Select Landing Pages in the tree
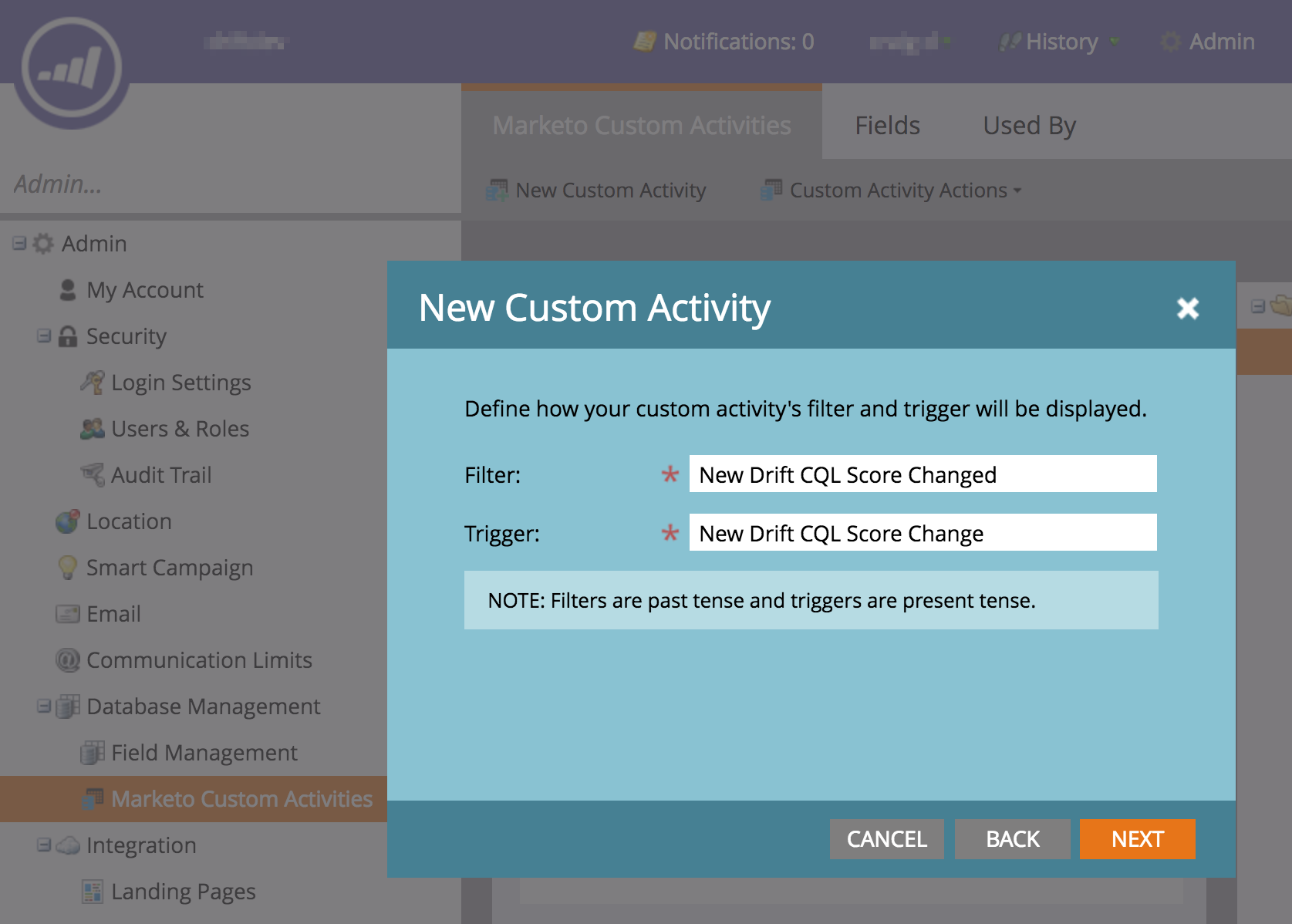The image size is (1292, 924). coord(184,892)
